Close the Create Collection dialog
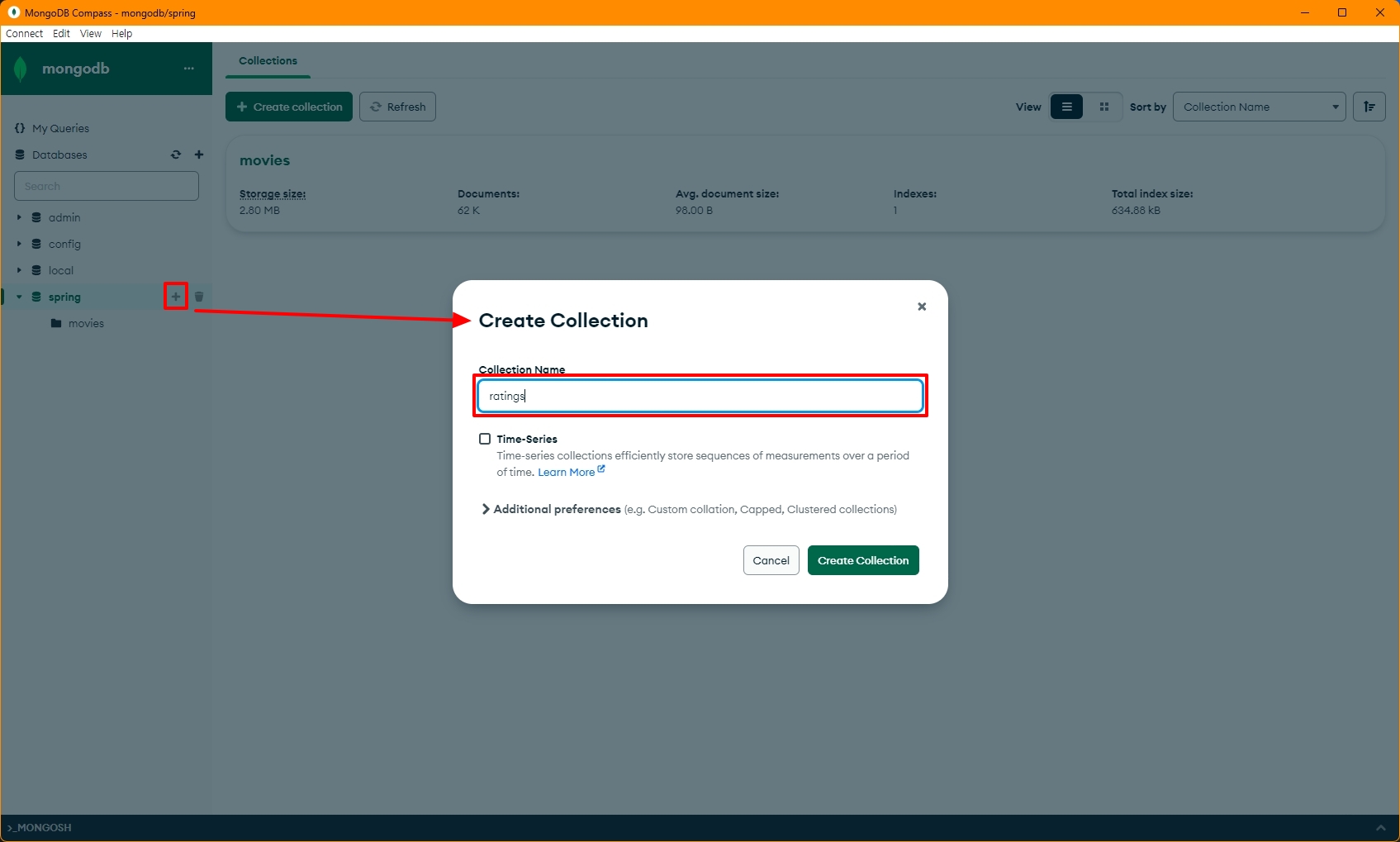This screenshot has width=1400, height=842. 922,307
